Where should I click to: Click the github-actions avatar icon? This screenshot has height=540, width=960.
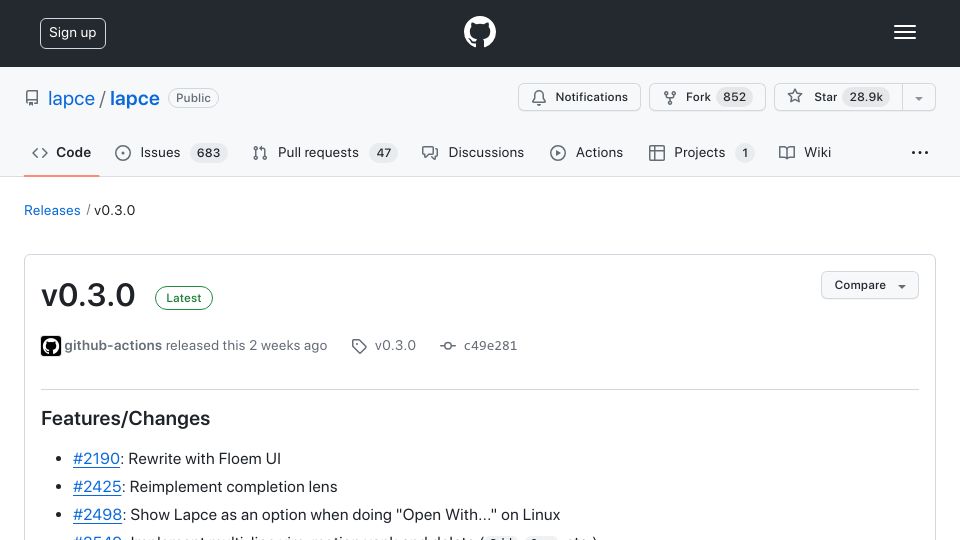51,346
